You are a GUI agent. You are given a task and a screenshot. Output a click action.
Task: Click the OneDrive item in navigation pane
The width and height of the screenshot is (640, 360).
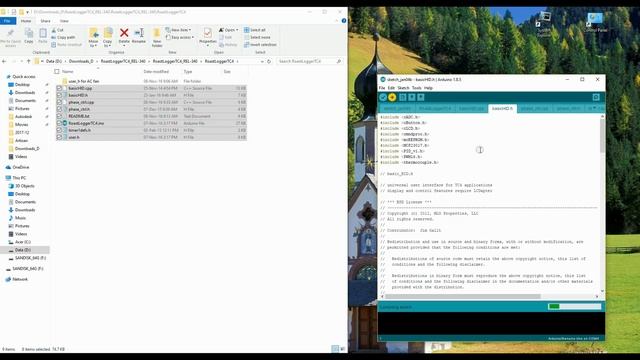point(17,167)
